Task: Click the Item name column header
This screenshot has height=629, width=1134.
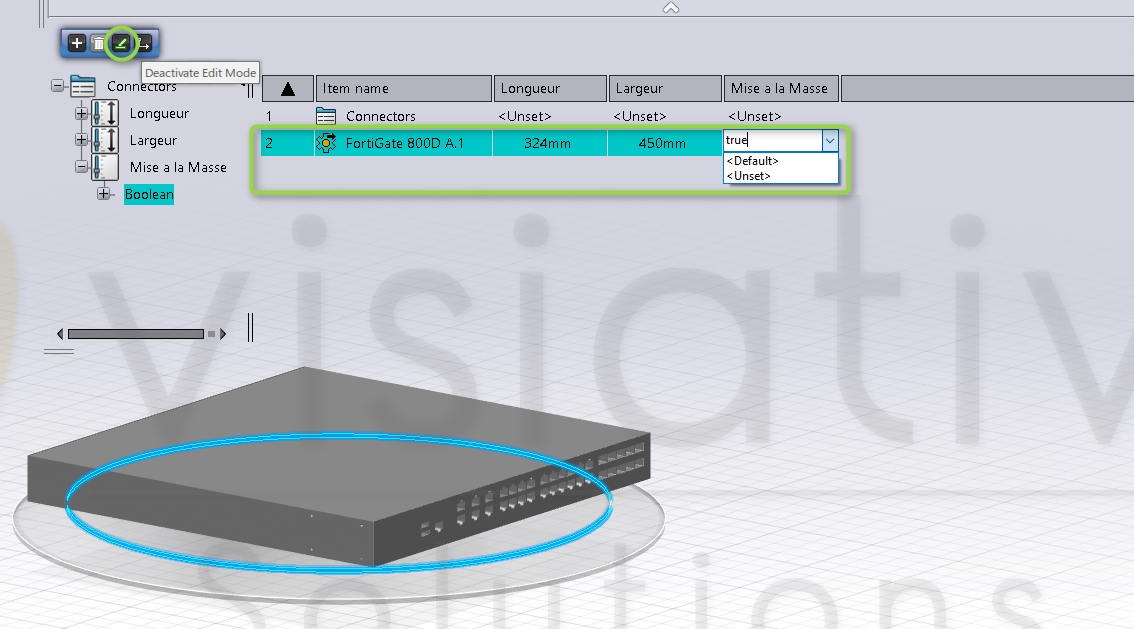Action: click(x=404, y=88)
